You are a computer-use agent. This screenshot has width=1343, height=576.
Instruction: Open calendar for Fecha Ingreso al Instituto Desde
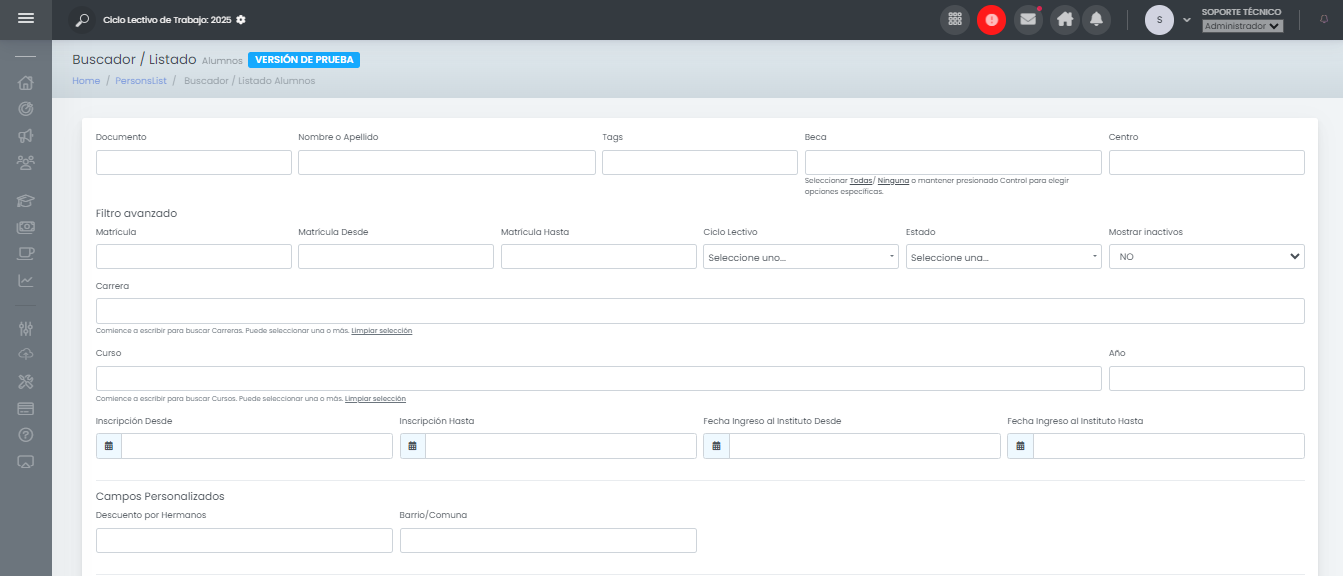click(x=716, y=446)
